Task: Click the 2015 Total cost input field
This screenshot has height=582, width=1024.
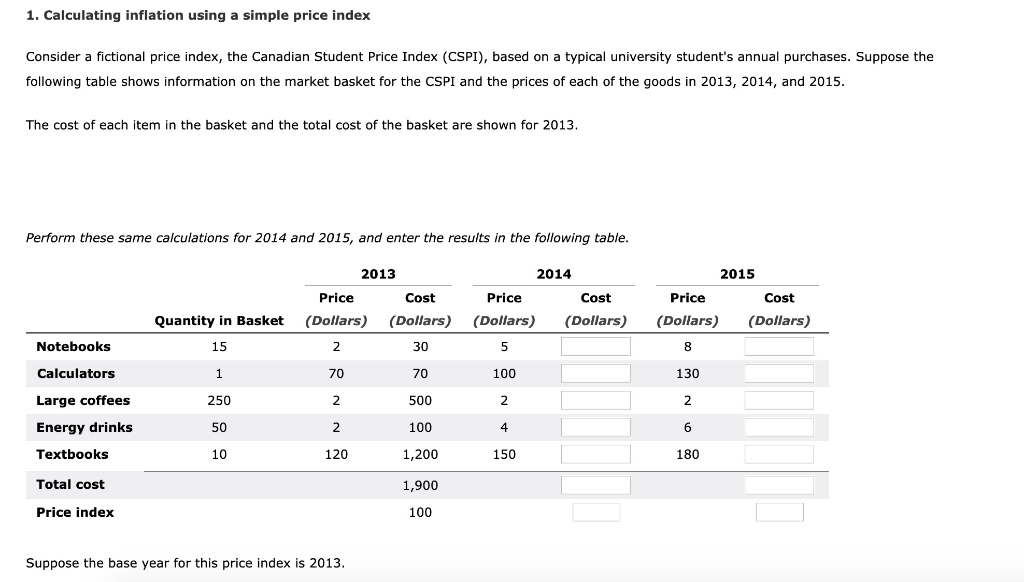Action: click(779, 484)
